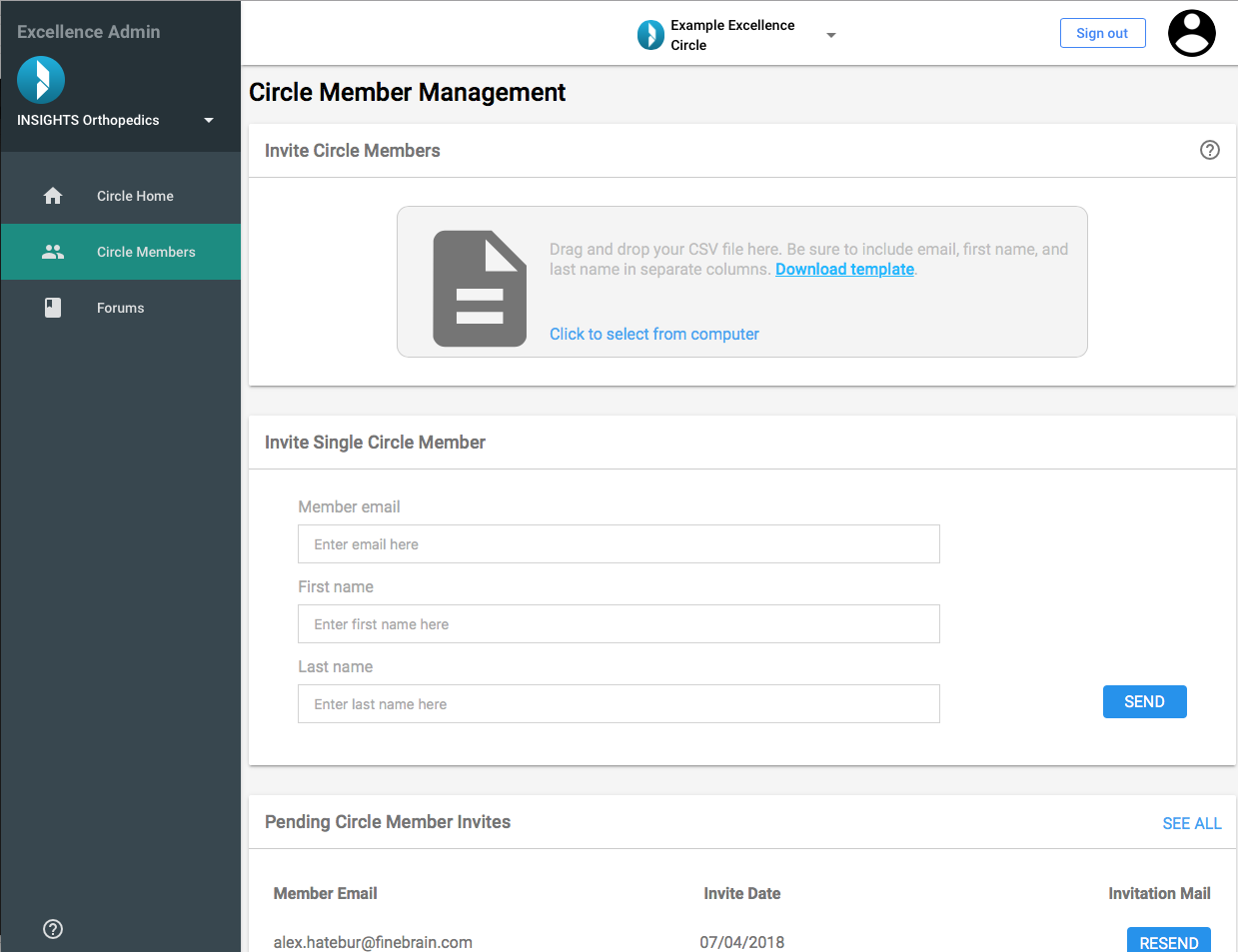The image size is (1238, 952).
Task: Click the Pending Circle Member Invites heading
Action: coord(388,822)
